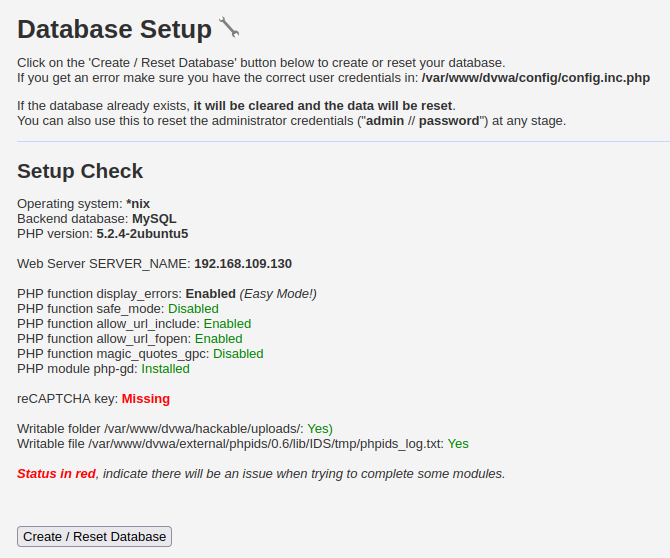Viewport: 670px width, 558px height.
Task: Select the Setup Check heading
Action: [x=80, y=171]
